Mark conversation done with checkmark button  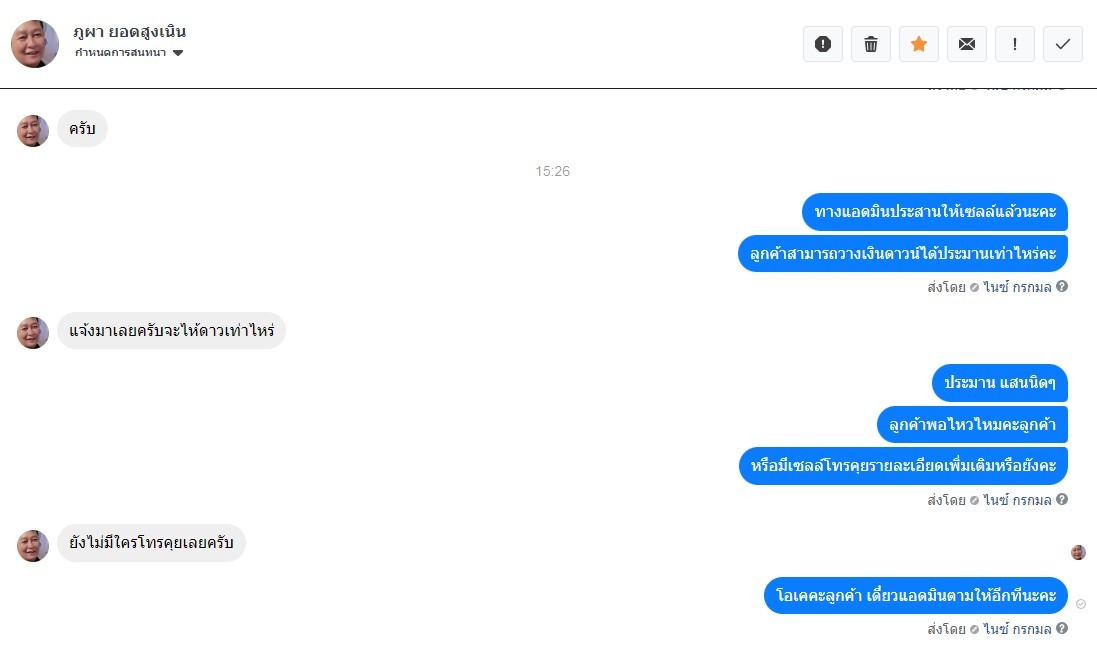(1063, 44)
